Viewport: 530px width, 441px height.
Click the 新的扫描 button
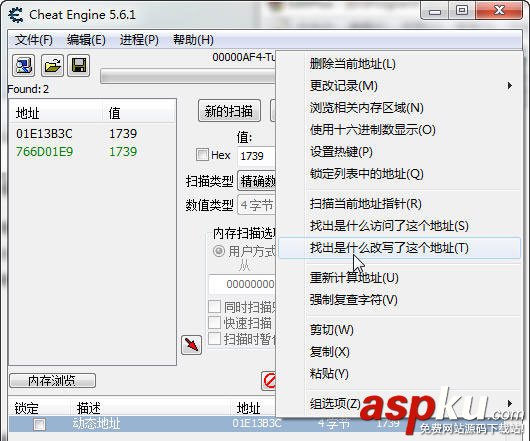(229, 111)
